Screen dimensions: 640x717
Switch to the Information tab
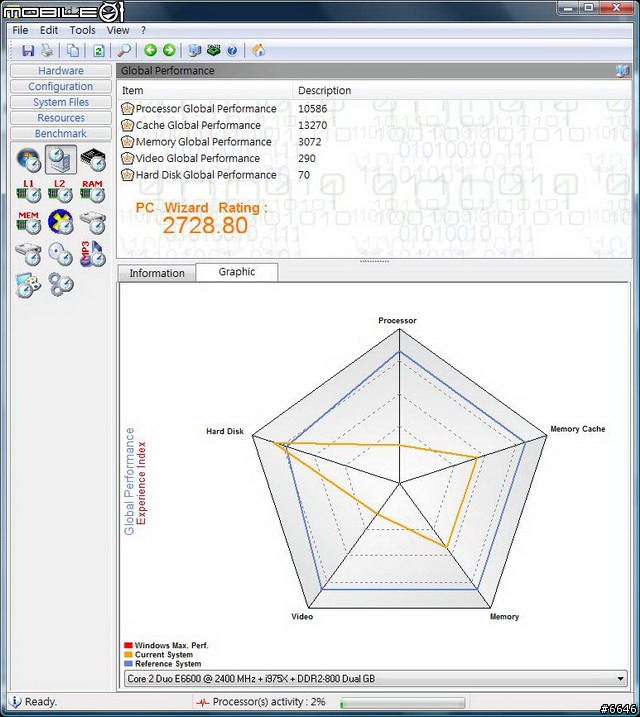point(157,273)
